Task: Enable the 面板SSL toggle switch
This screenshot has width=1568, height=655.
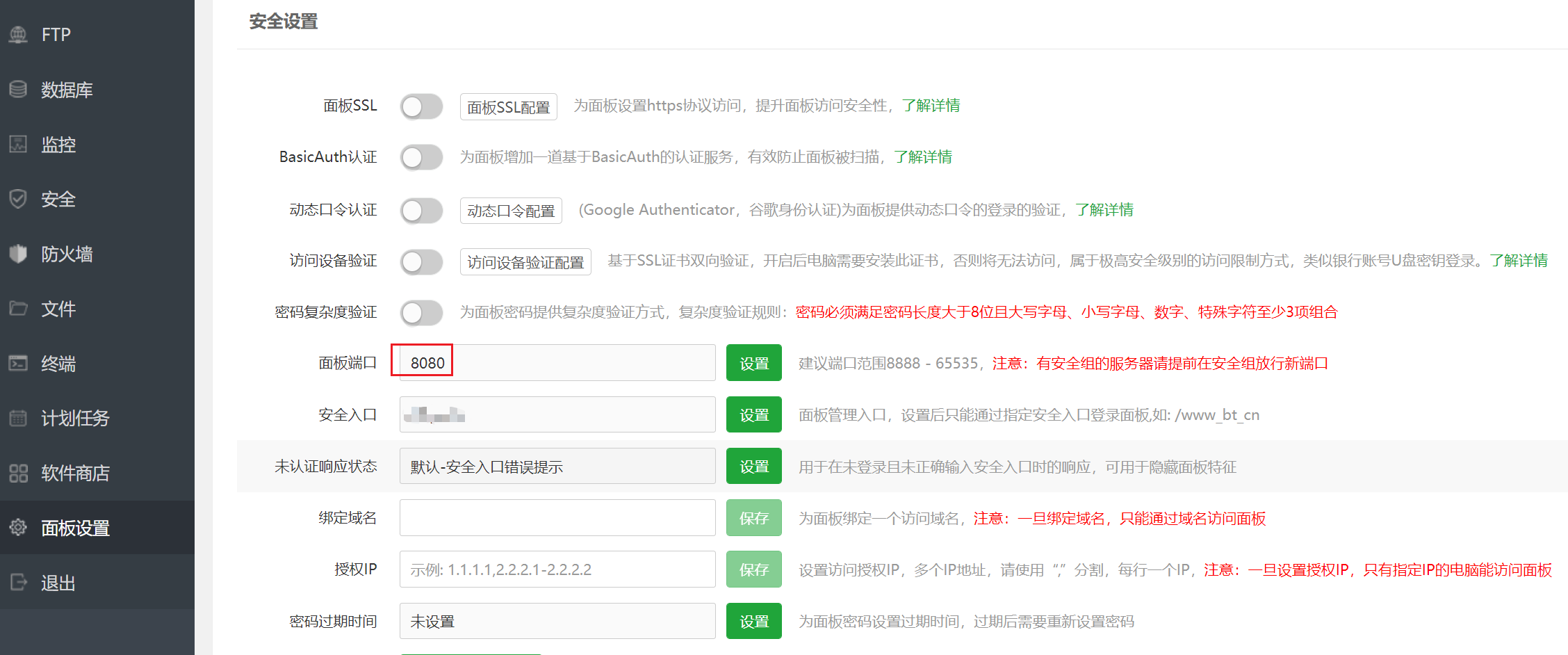Action: (x=421, y=106)
